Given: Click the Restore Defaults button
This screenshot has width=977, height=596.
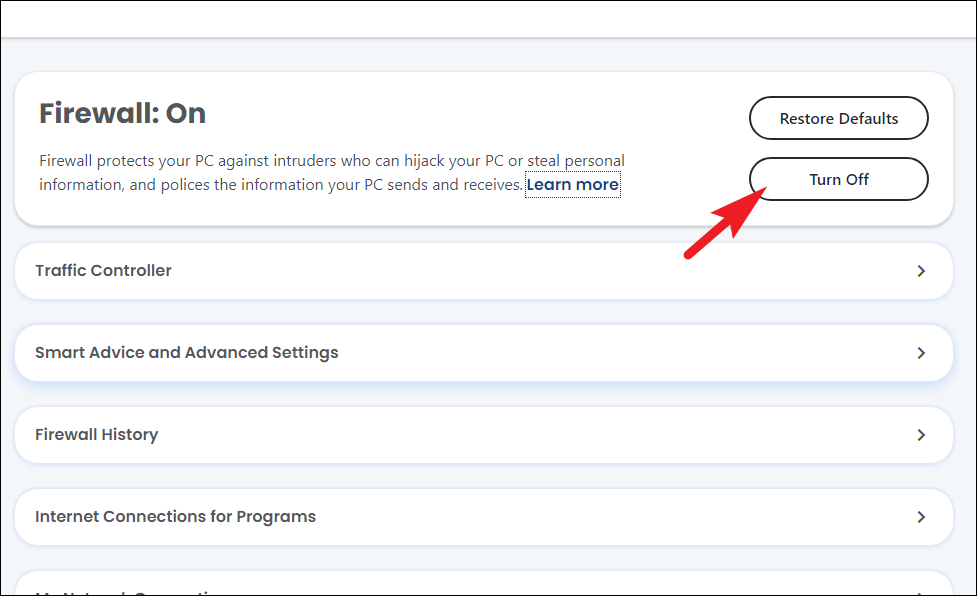Looking at the screenshot, I should (x=838, y=118).
